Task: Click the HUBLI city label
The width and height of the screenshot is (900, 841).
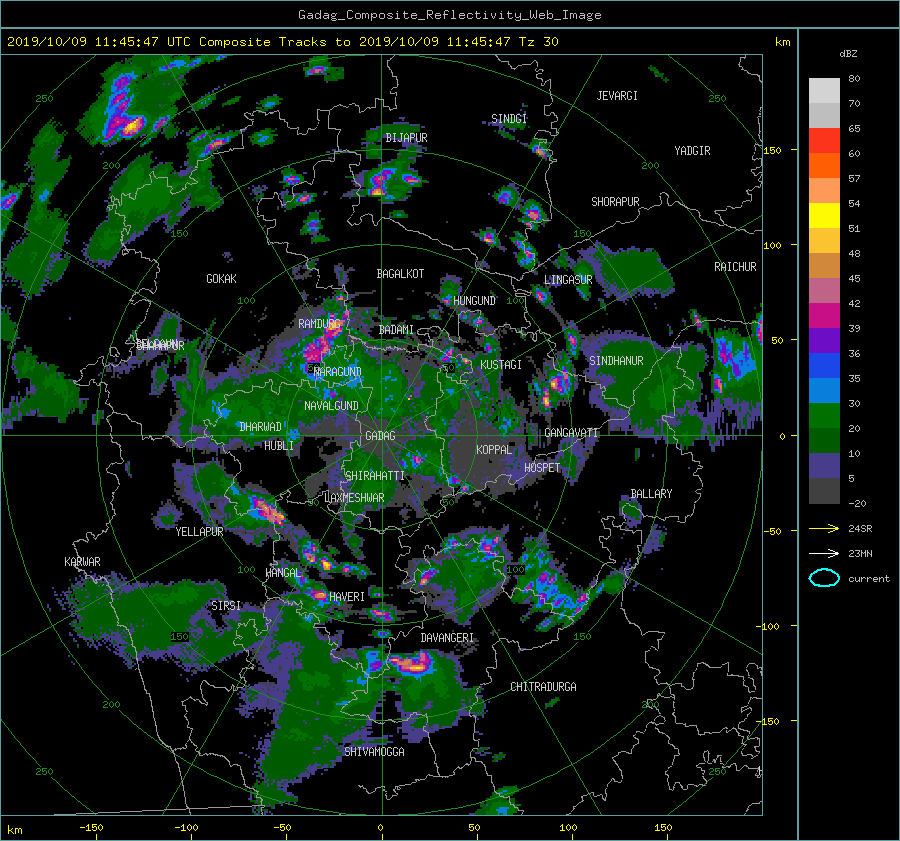Action: 279,446
